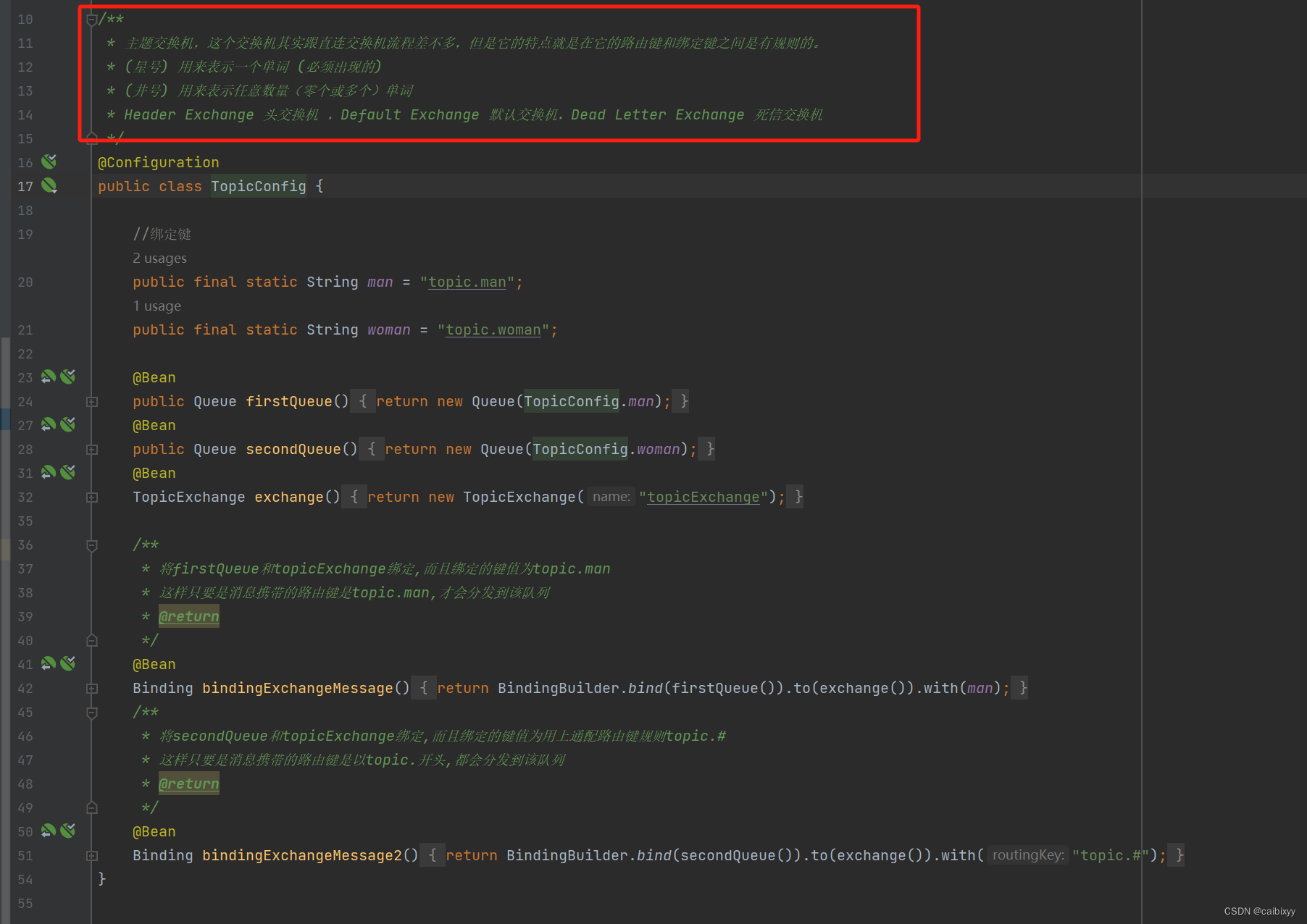Click the Spring bean leaf gutter icon on line 41
The height and width of the screenshot is (924, 1307).
68,663
